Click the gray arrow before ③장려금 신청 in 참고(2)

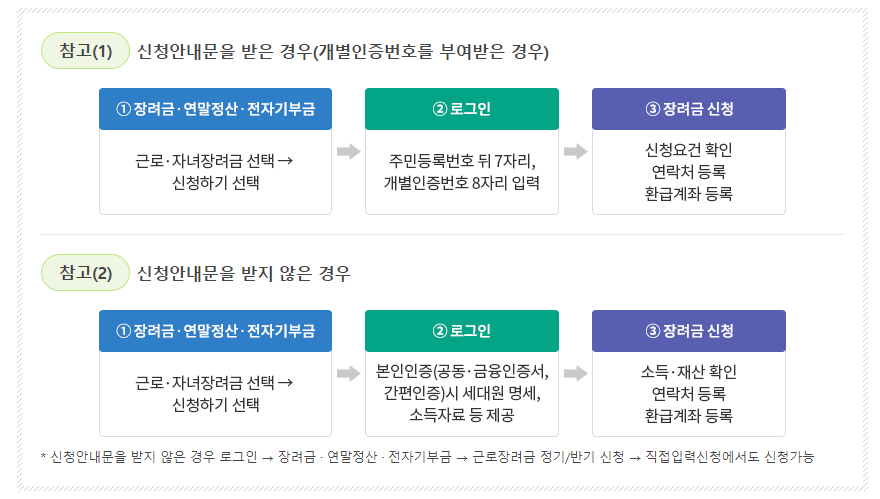coord(575,373)
